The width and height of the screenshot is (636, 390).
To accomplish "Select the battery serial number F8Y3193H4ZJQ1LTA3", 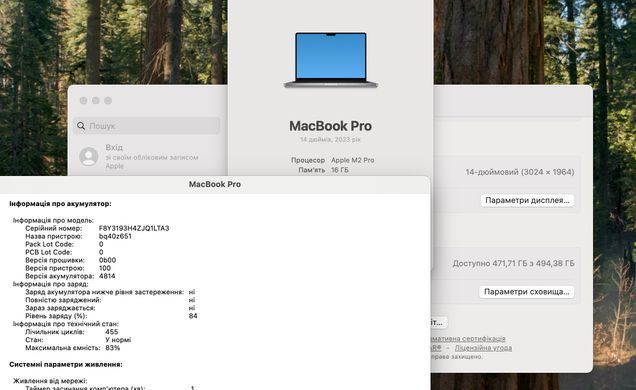I will pos(134,228).
